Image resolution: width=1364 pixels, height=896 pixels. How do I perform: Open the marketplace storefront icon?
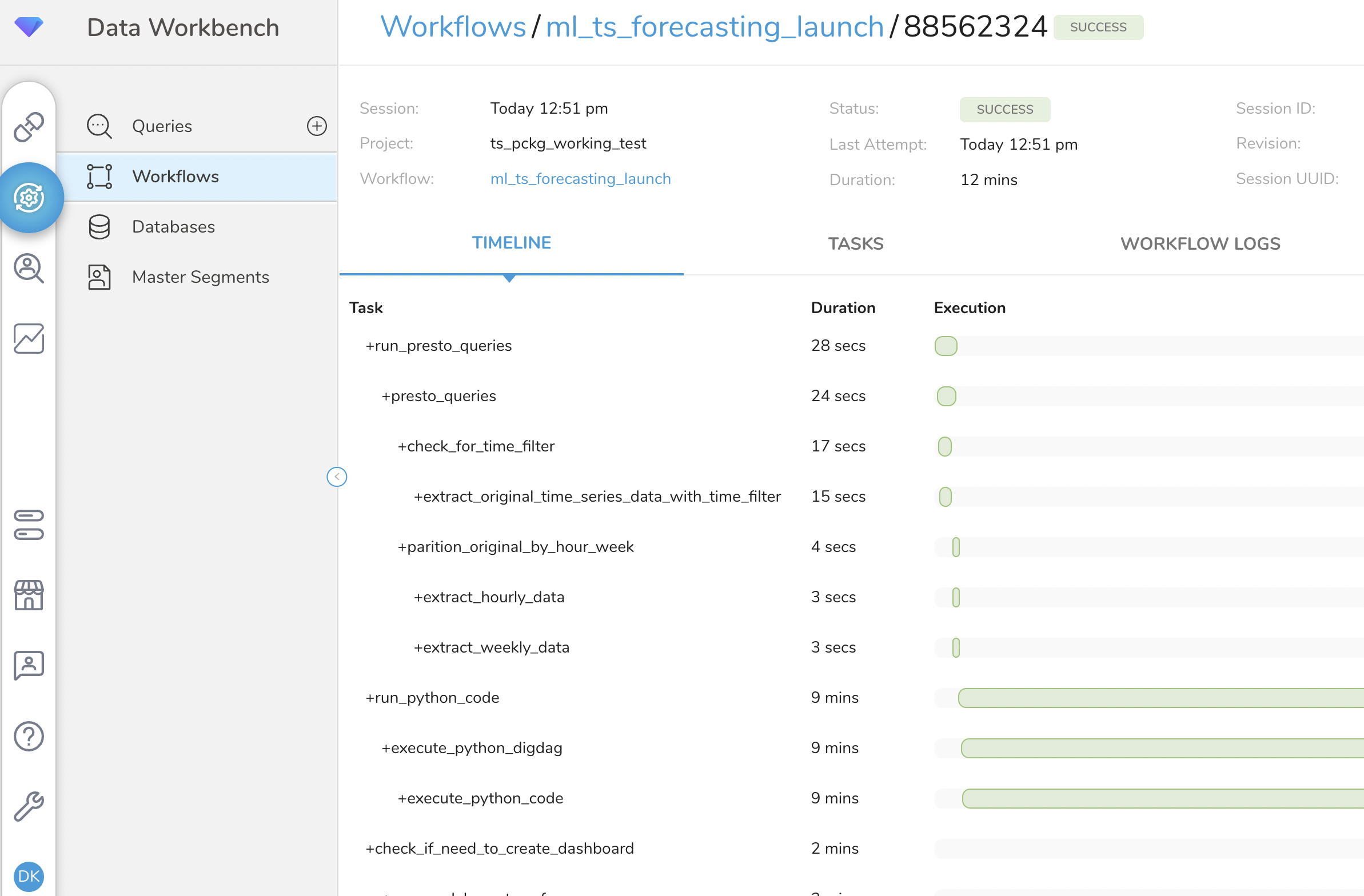pyautogui.click(x=29, y=595)
